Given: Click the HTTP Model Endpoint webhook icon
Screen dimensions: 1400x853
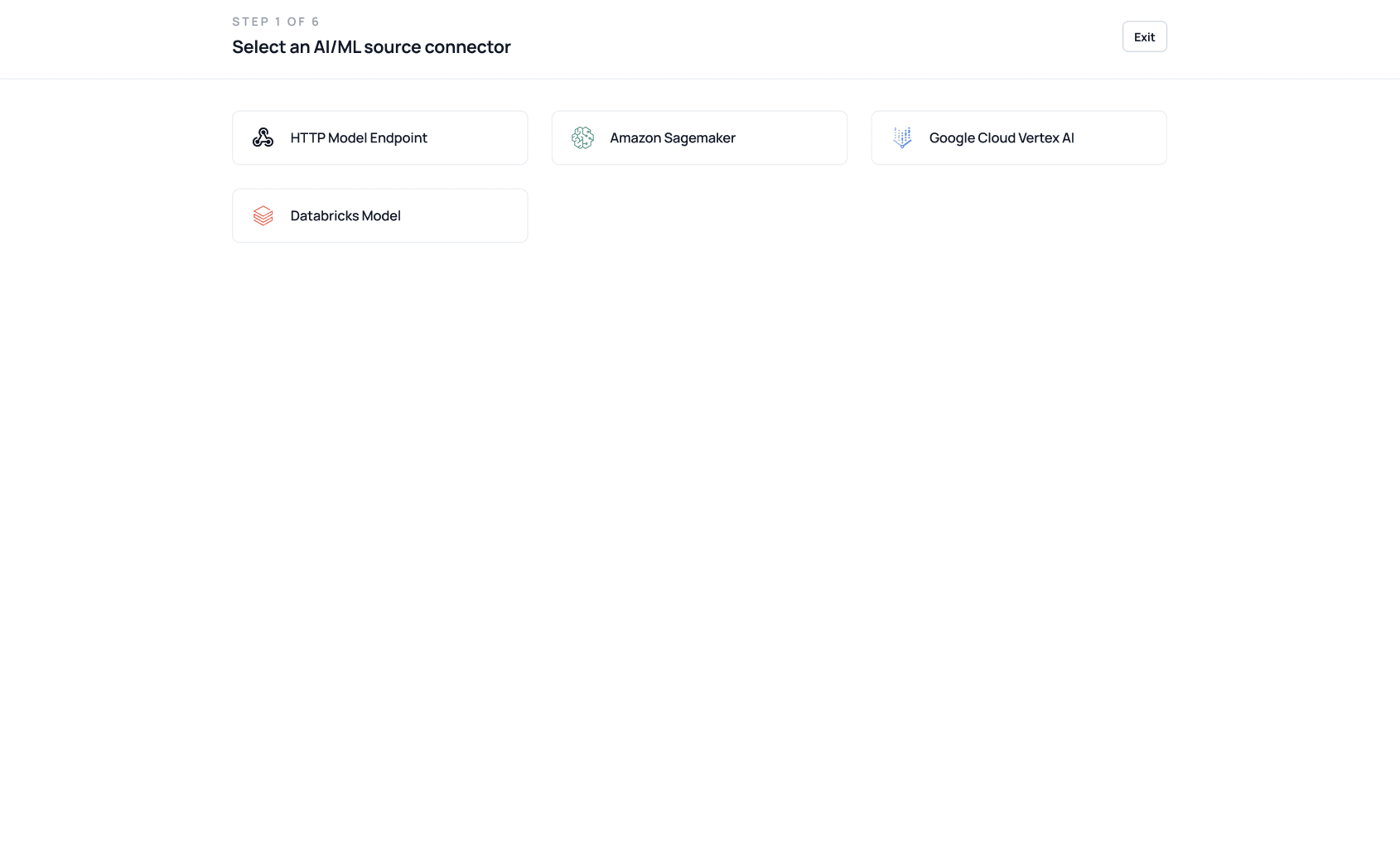Looking at the screenshot, I should pyautogui.click(x=263, y=137).
